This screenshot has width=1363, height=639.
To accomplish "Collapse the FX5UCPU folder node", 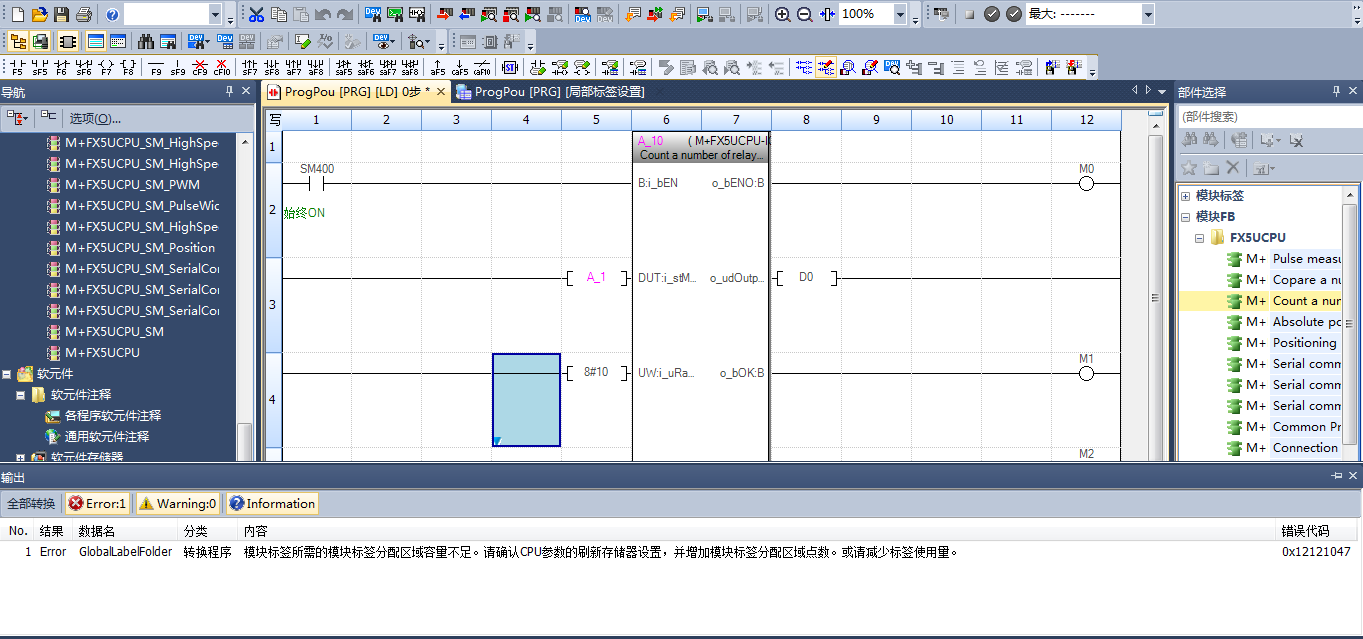I will point(1199,238).
